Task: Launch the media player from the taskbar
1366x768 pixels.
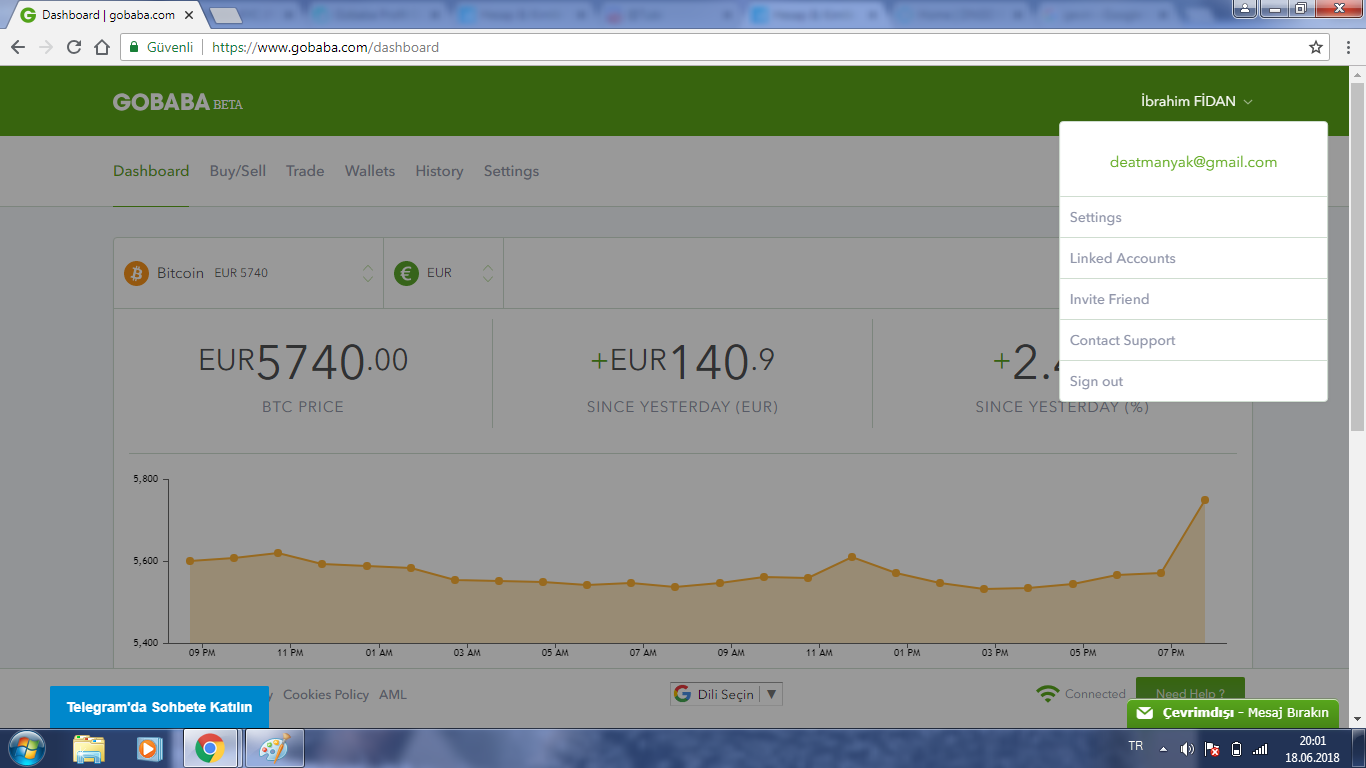Action: click(149, 748)
